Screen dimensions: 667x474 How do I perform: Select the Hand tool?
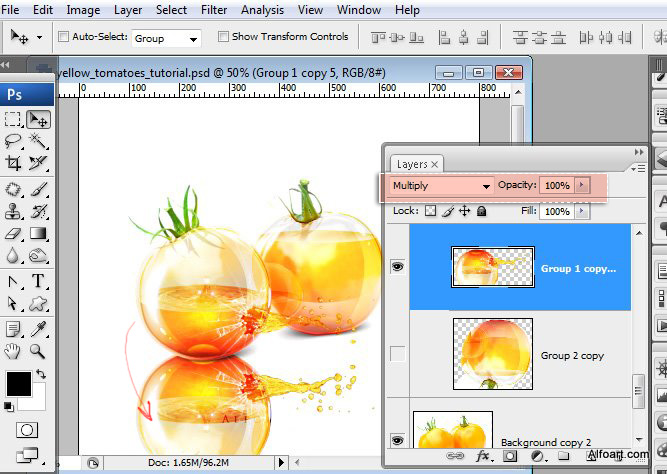pos(14,351)
